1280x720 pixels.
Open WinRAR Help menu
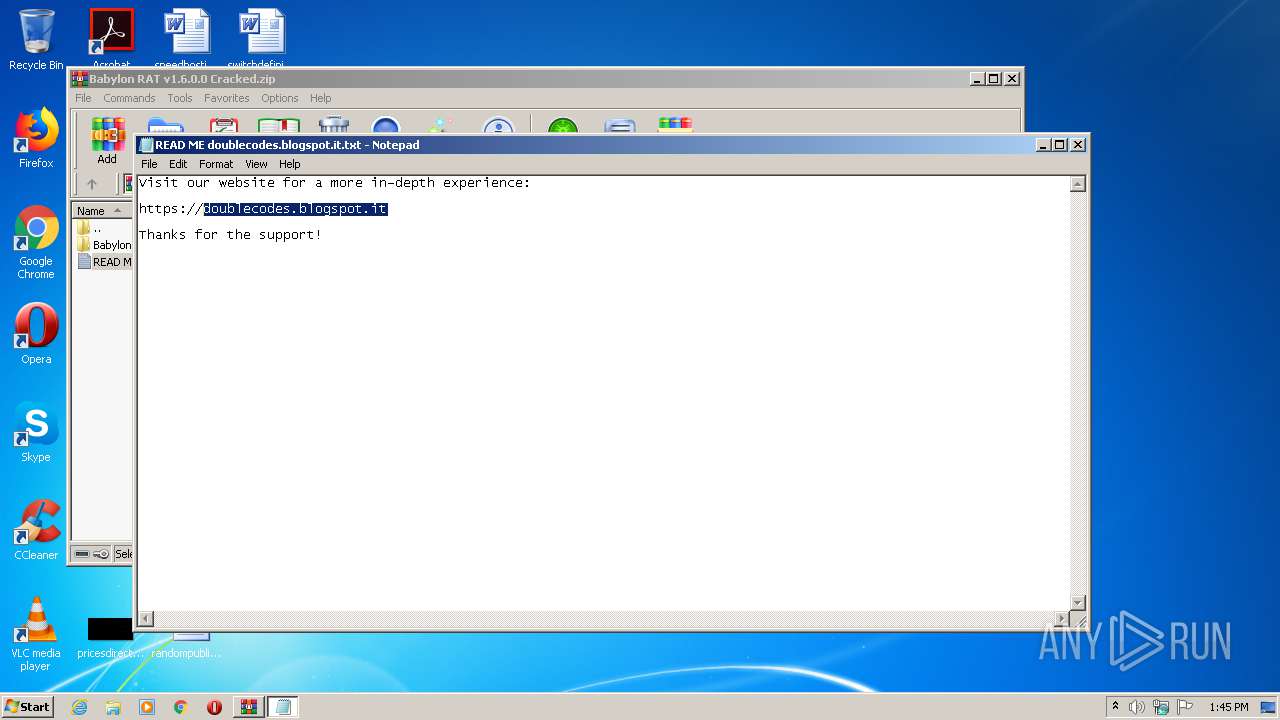tap(320, 98)
